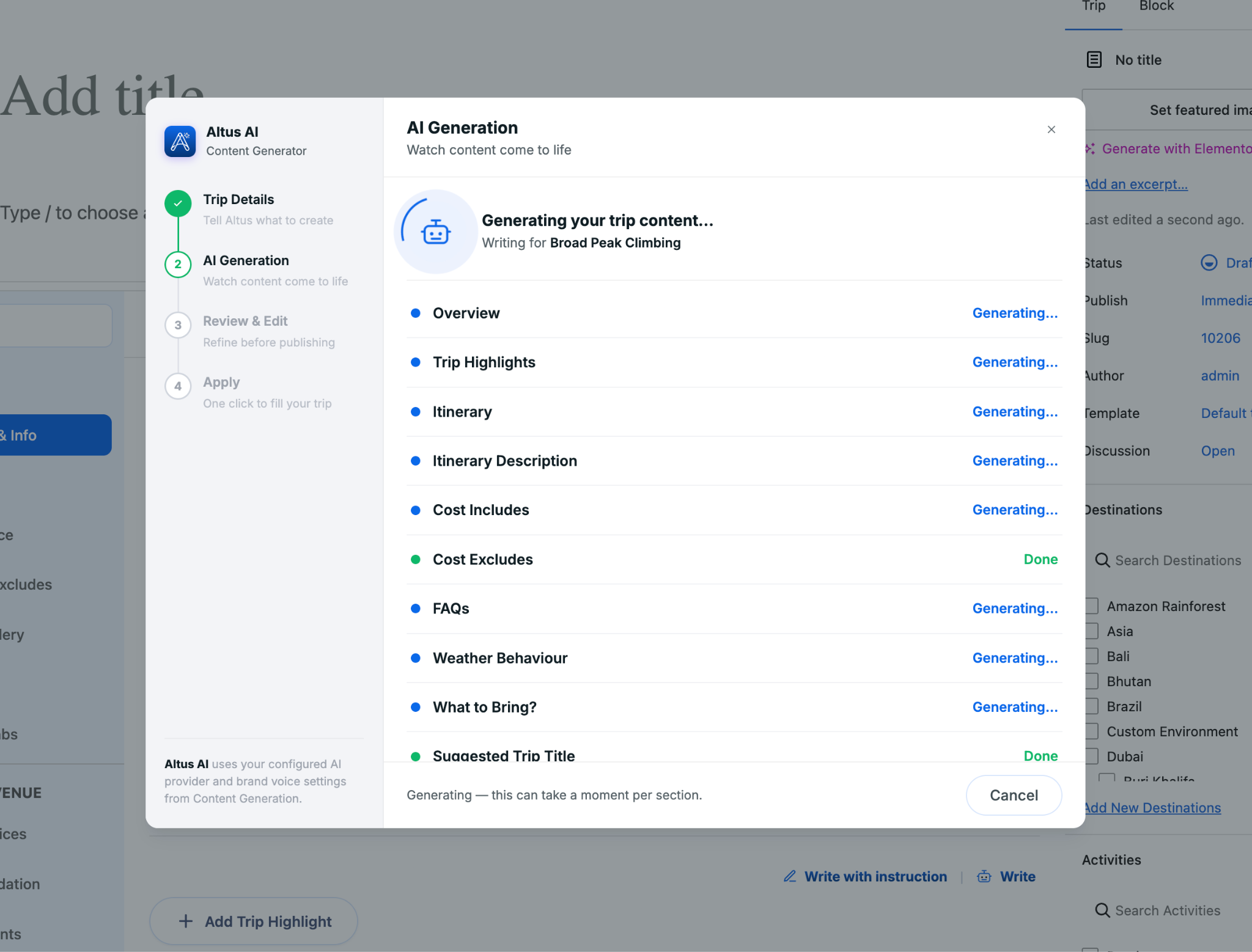Check the Amazon Rainforest destination
Image resolution: width=1252 pixels, height=952 pixels.
pyautogui.click(x=1091, y=606)
